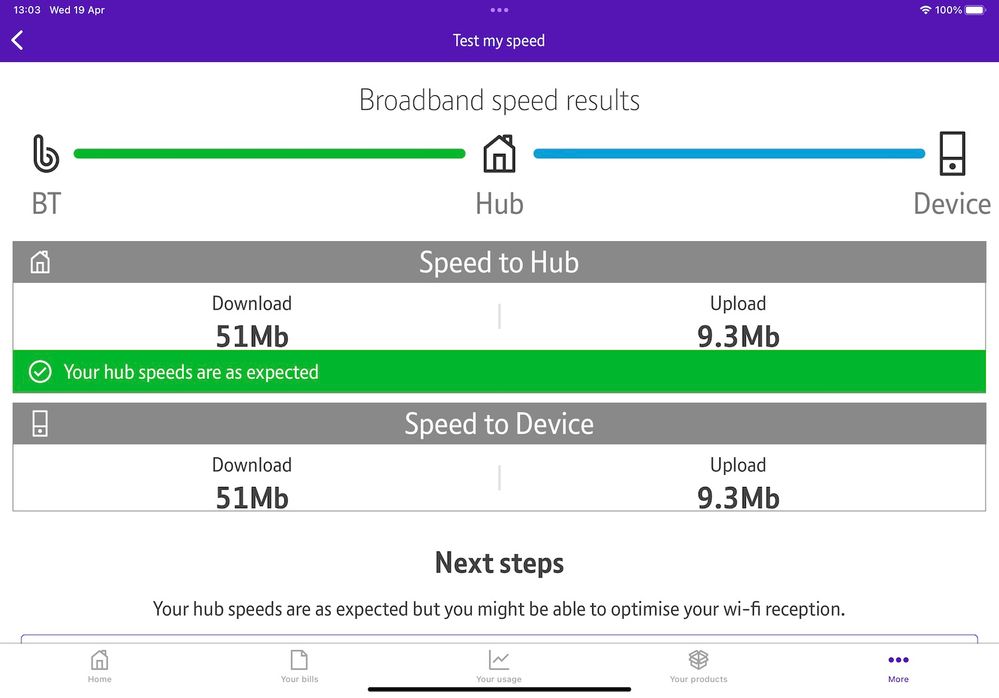
Task: Tap the BT logo icon
Action: pyautogui.click(x=46, y=154)
